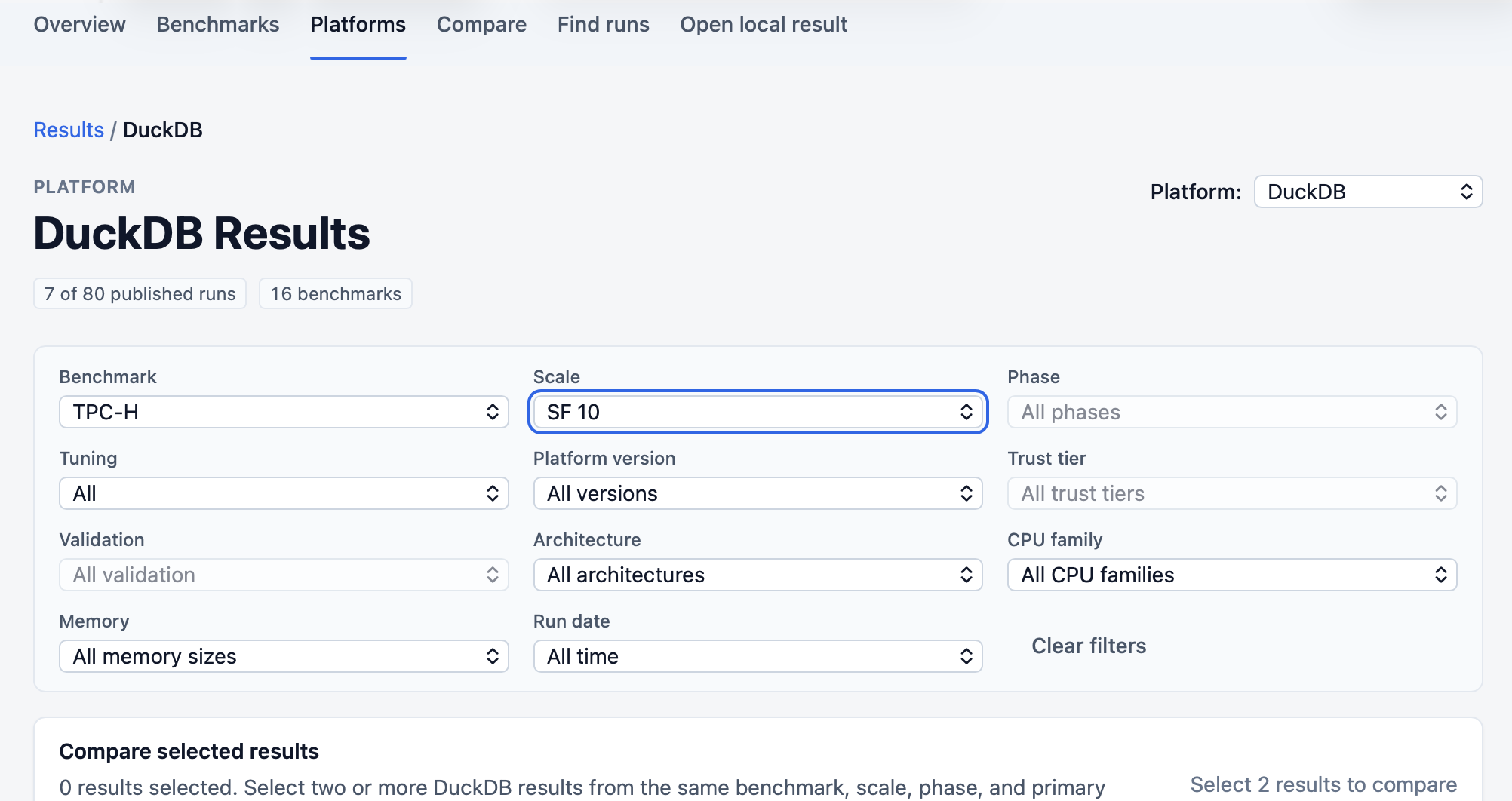Click the 16 benchmarks badge
1512x801 pixels.
point(336,293)
